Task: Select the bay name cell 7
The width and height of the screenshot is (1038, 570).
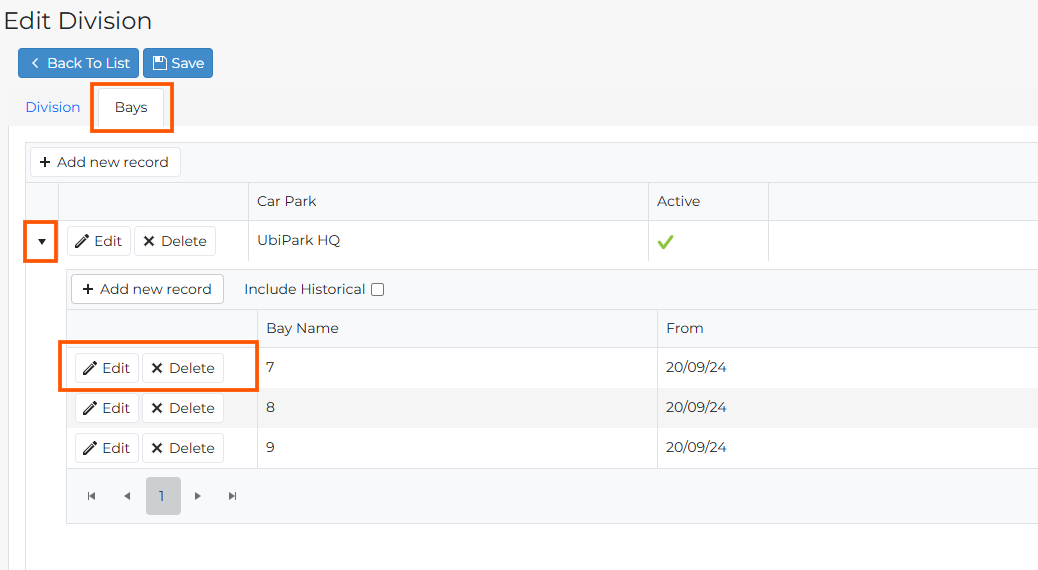Action: pos(457,367)
